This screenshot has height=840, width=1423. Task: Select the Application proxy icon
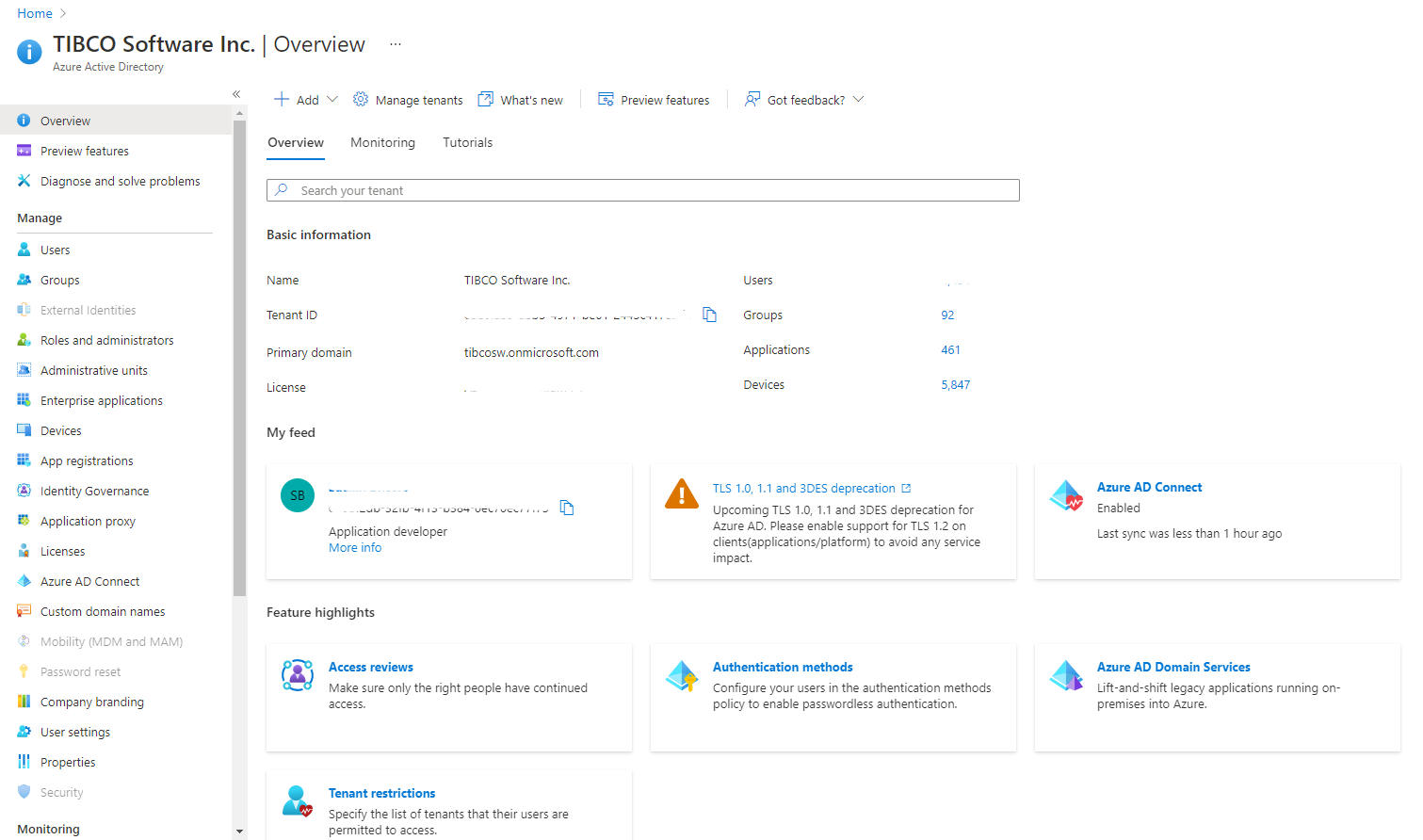point(24,521)
